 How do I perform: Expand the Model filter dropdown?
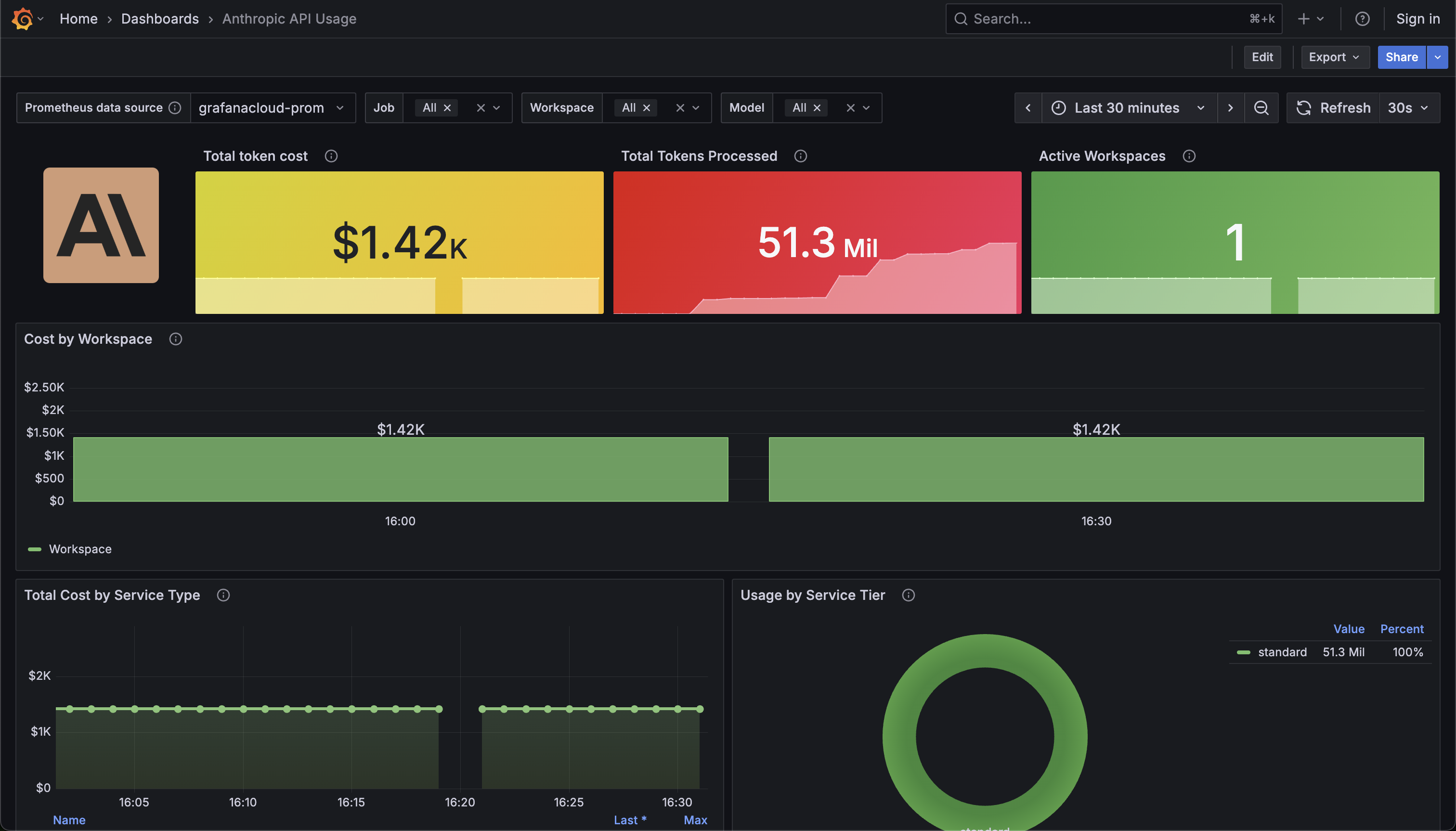click(865, 108)
